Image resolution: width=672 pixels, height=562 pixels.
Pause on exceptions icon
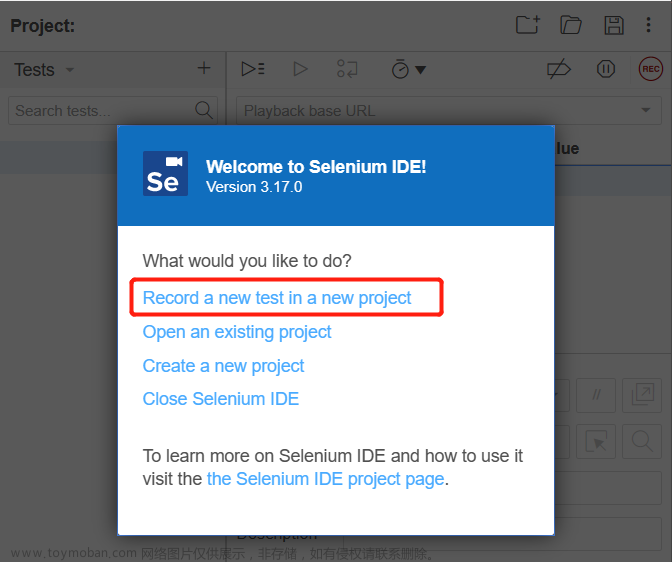coord(606,69)
